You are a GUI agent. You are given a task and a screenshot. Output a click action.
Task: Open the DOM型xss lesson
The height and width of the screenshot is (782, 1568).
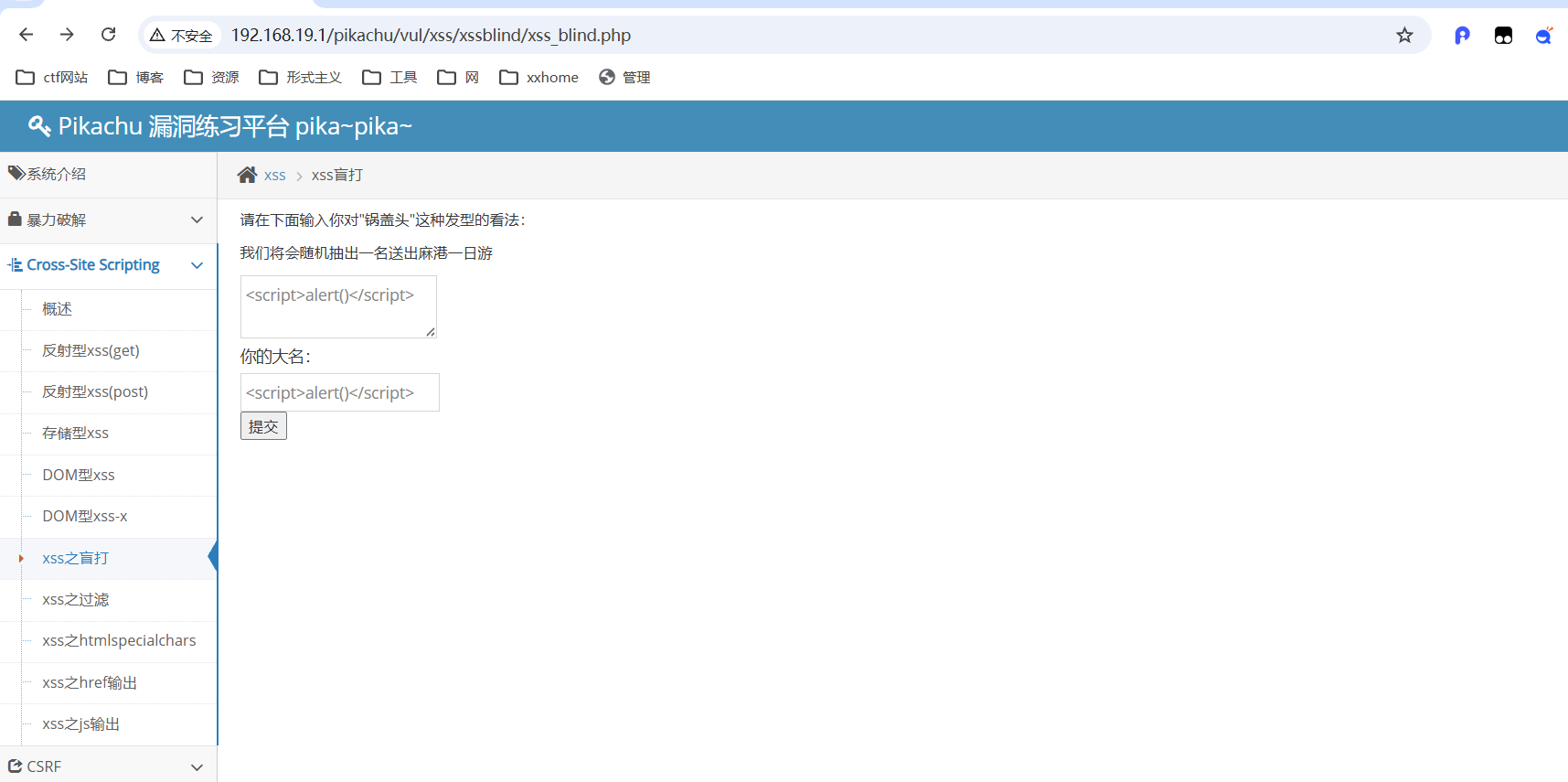tap(79, 475)
